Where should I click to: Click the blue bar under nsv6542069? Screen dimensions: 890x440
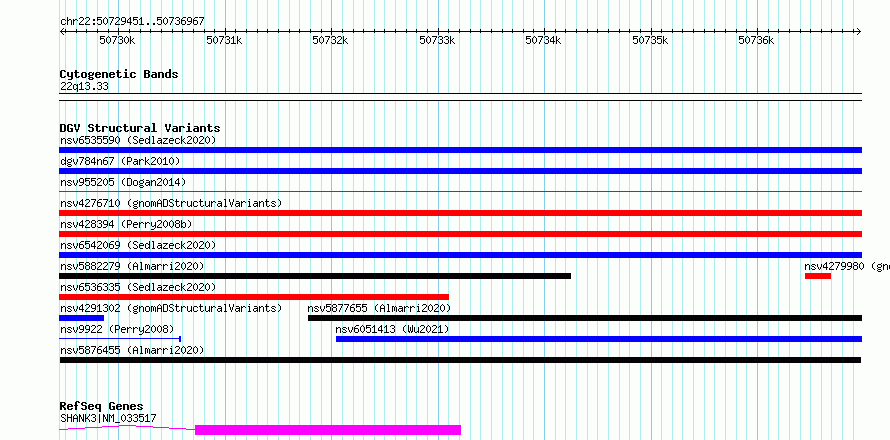(460, 255)
